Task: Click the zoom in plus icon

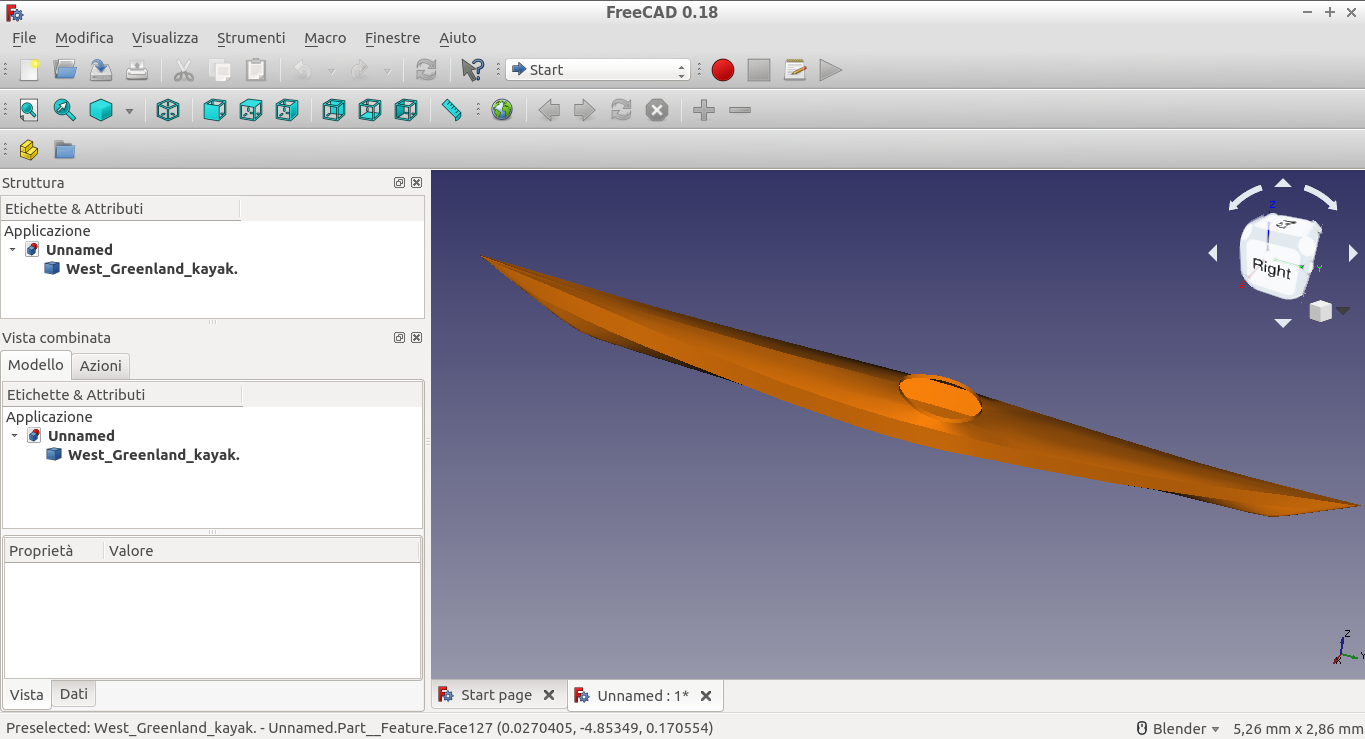Action: (x=704, y=110)
